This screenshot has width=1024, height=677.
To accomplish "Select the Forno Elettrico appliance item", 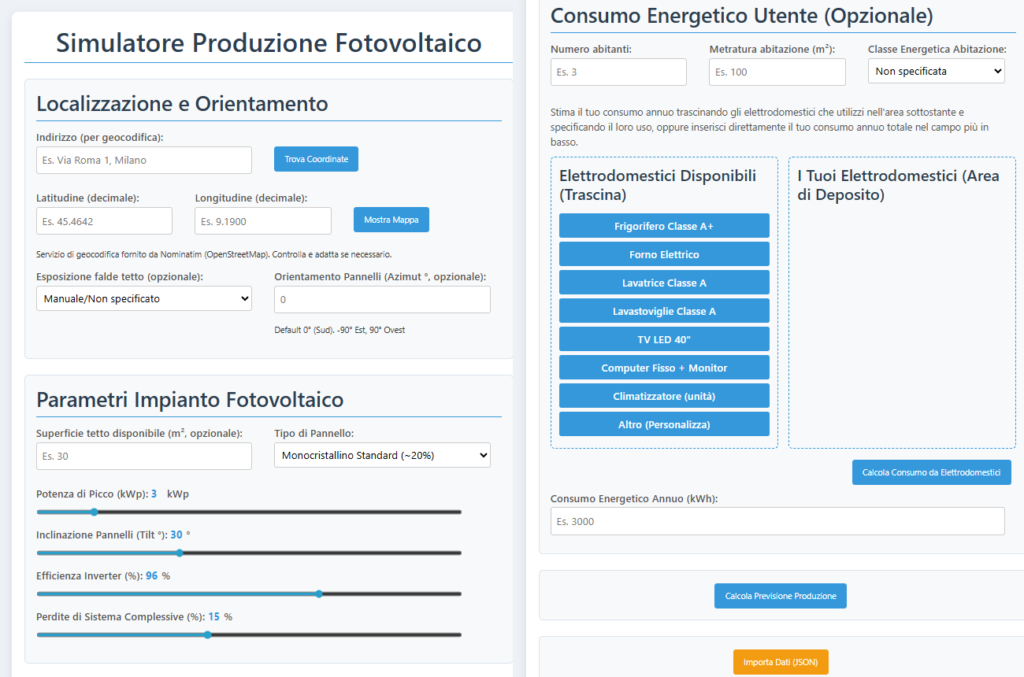I will coord(664,254).
